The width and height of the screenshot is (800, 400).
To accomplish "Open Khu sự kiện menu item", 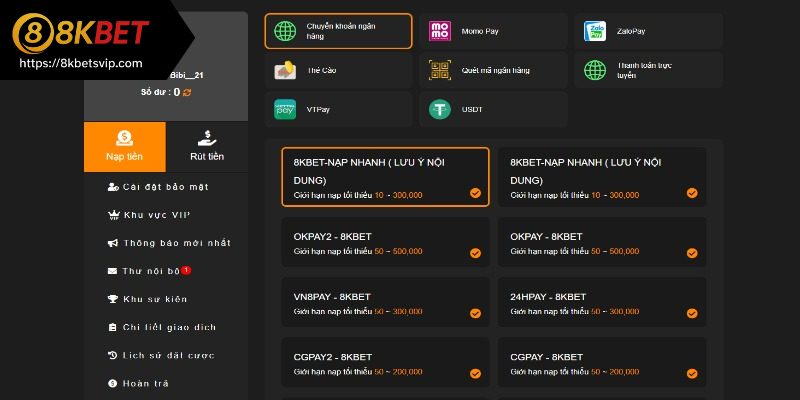I will [x=166, y=299].
